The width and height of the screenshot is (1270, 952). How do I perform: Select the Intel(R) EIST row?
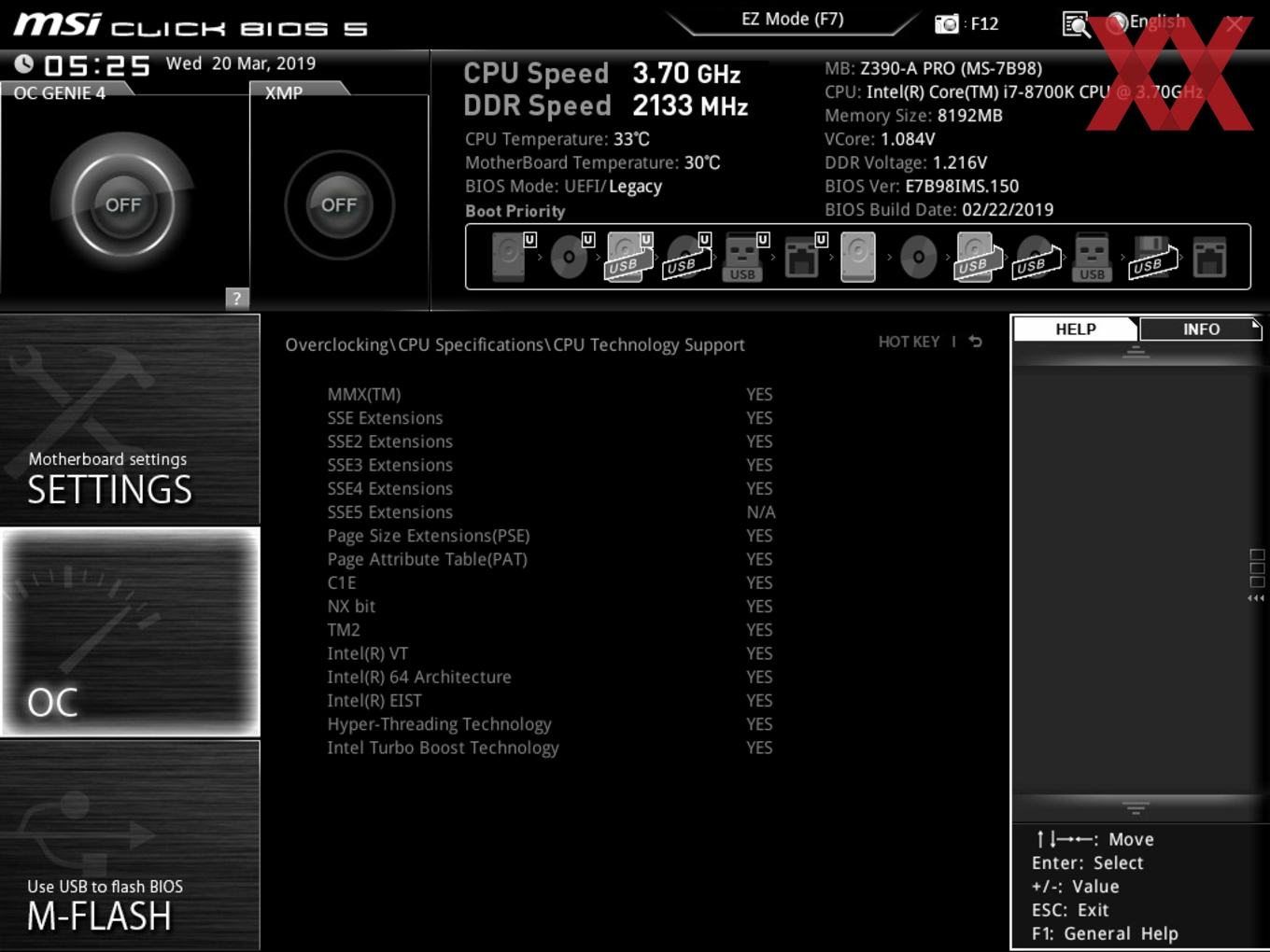551,700
